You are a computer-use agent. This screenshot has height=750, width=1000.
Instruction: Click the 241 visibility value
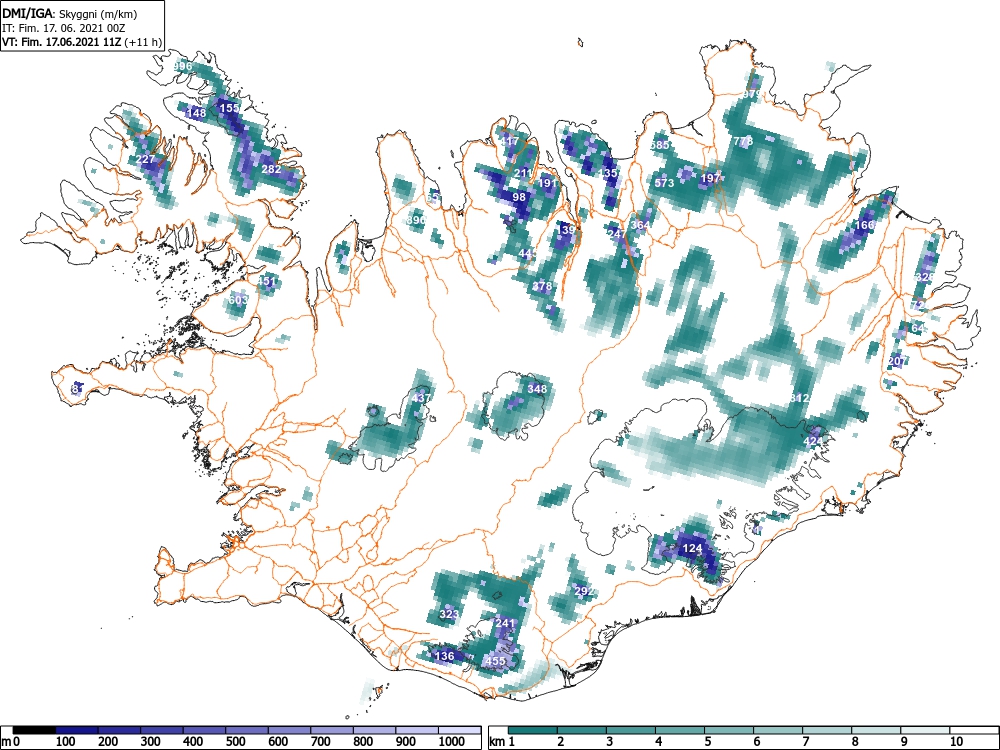click(x=504, y=623)
